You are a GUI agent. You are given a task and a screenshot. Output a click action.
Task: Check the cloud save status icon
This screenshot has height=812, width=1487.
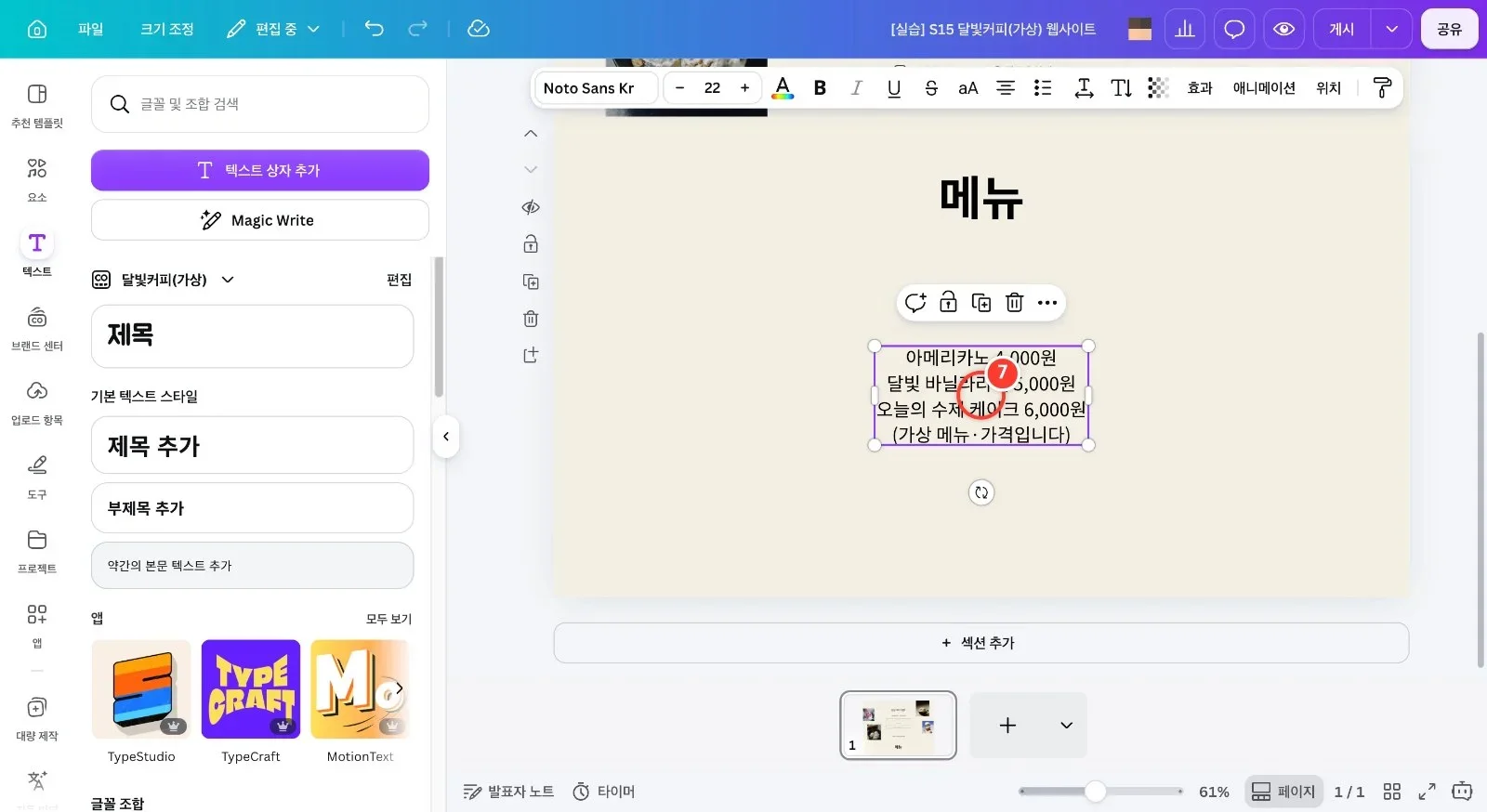[479, 29]
